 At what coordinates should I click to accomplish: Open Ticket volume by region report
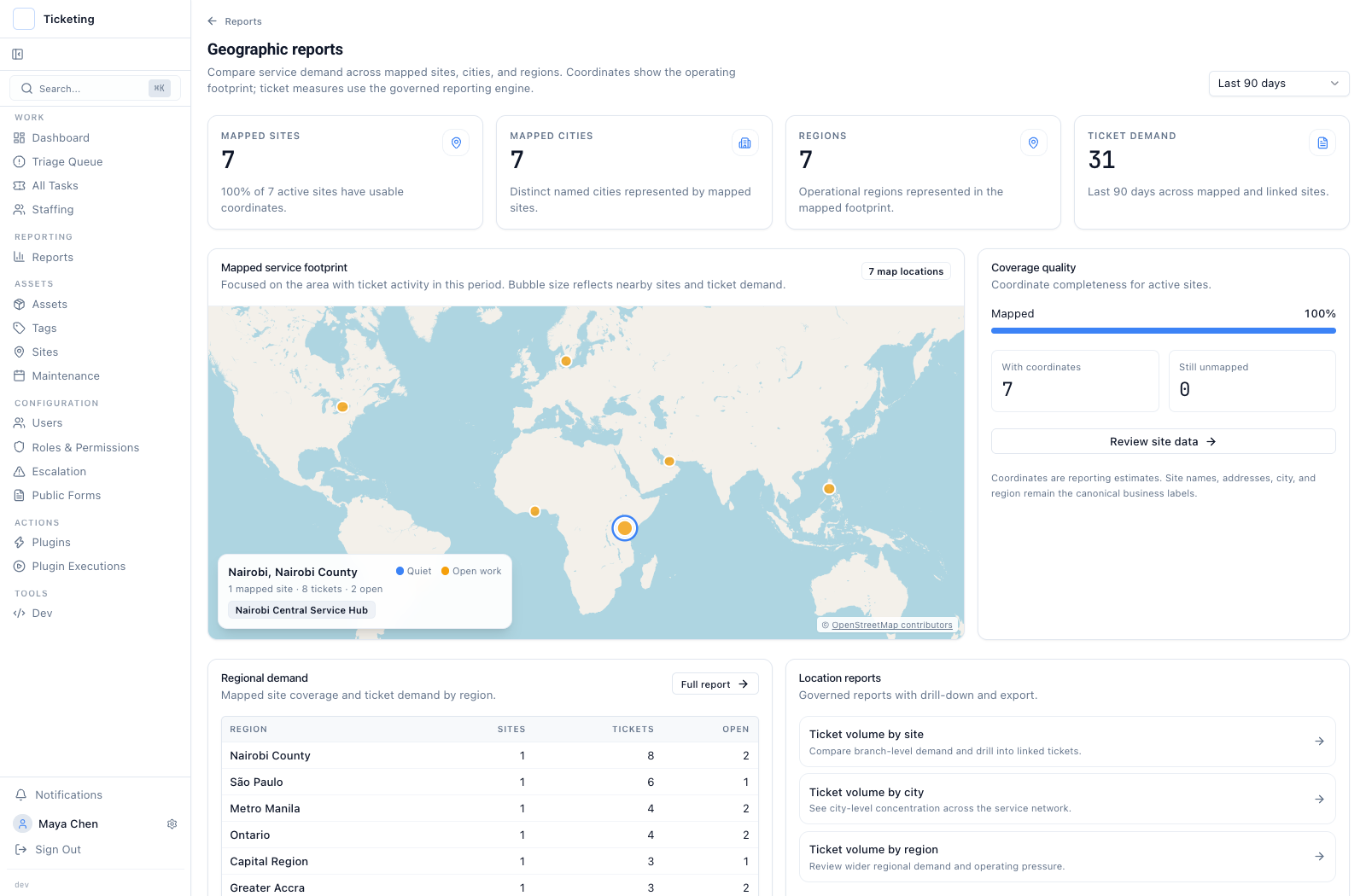coord(1067,857)
